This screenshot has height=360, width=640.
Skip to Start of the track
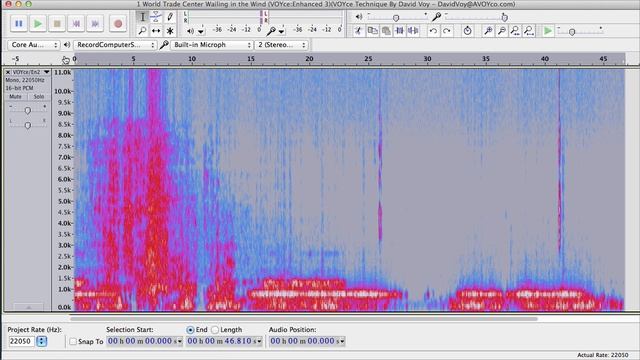pos(76,24)
